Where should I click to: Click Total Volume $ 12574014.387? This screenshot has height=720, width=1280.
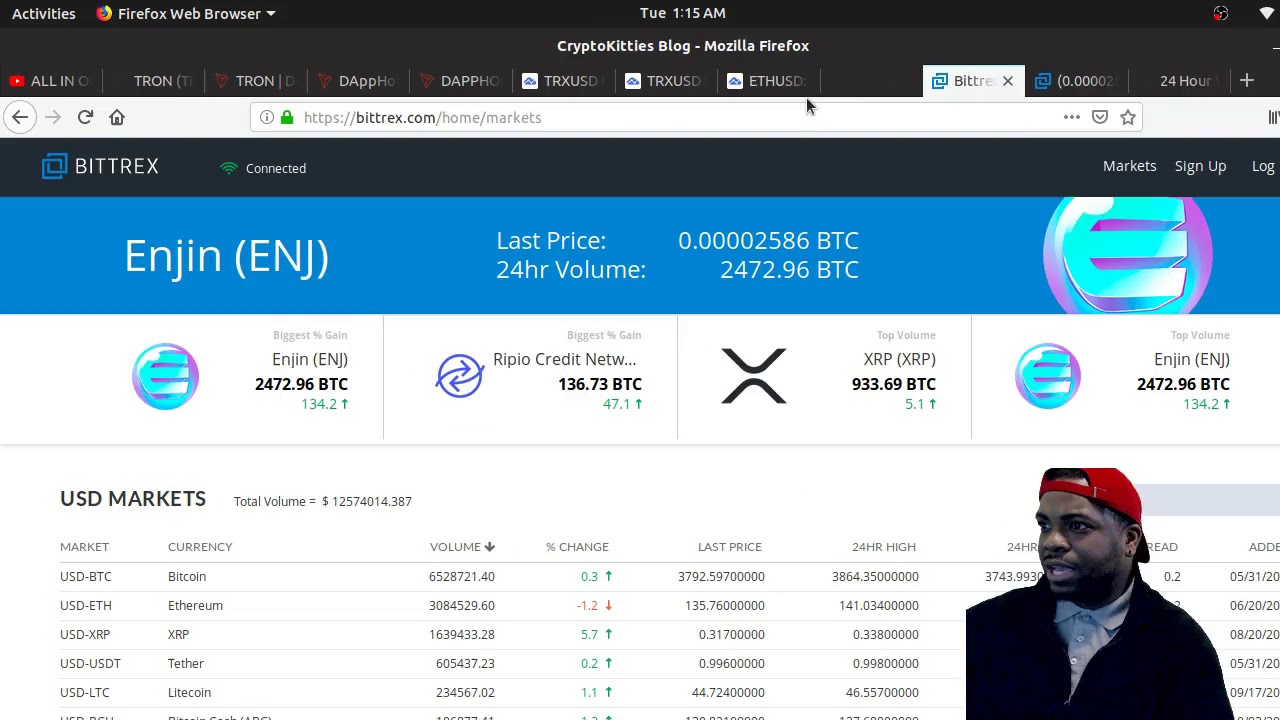323,502
